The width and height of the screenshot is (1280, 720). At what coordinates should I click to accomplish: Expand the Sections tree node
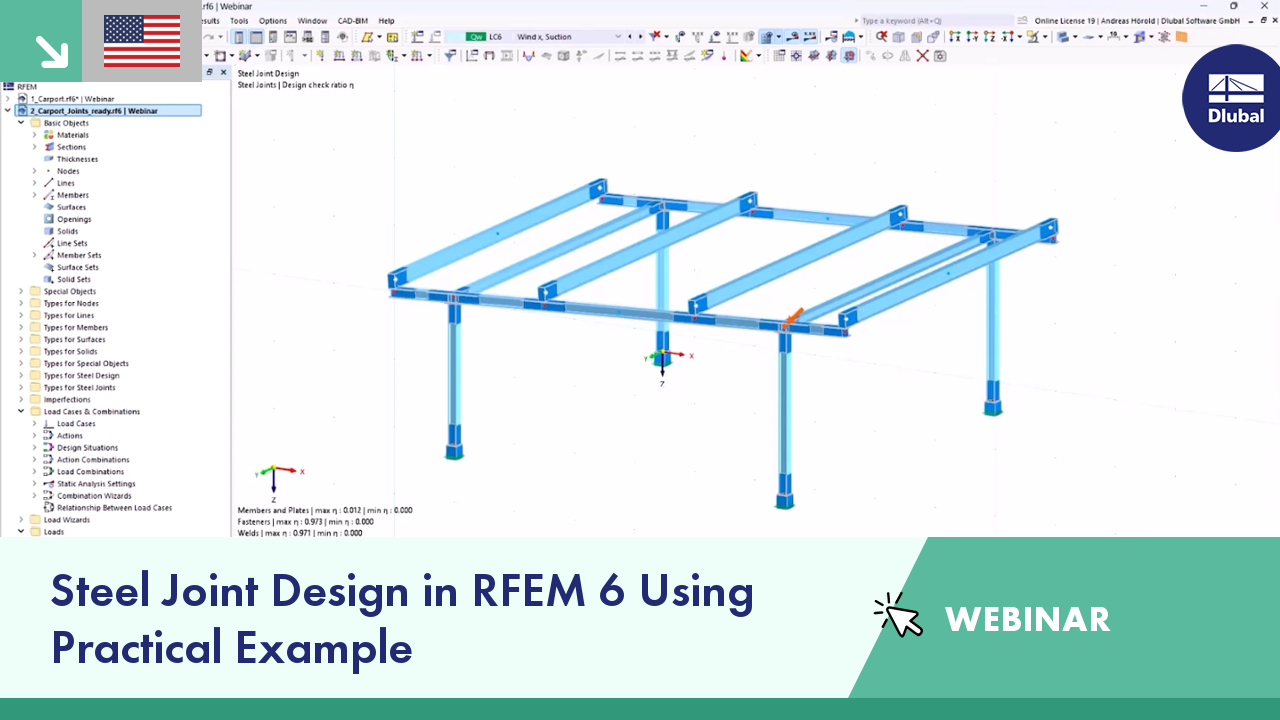34,147
